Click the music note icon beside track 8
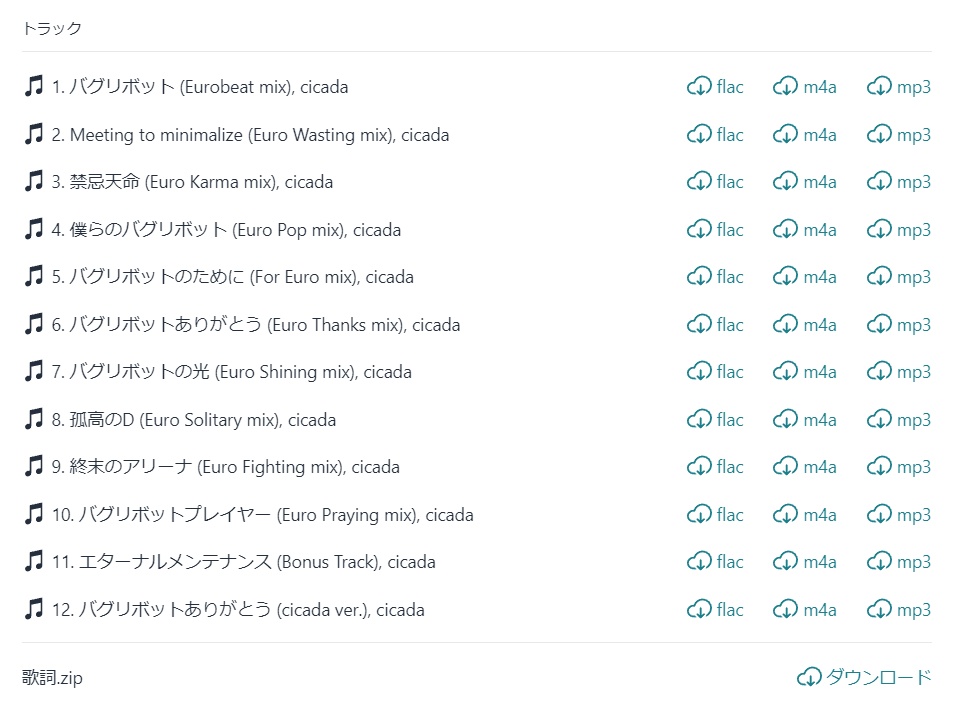Screen dimensions: 954x711 click(34, 420)
